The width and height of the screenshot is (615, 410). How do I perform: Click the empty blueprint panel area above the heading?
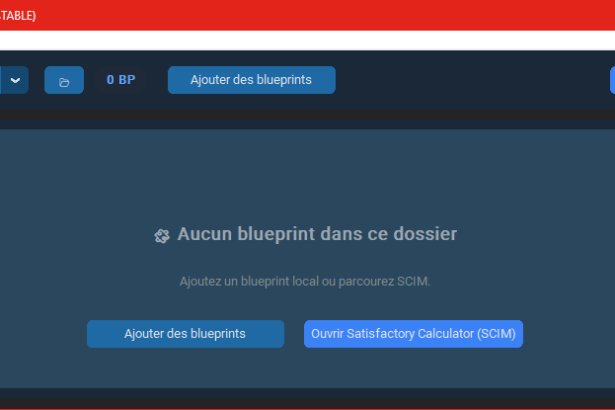pyautogui.click(x=300, y=170)
